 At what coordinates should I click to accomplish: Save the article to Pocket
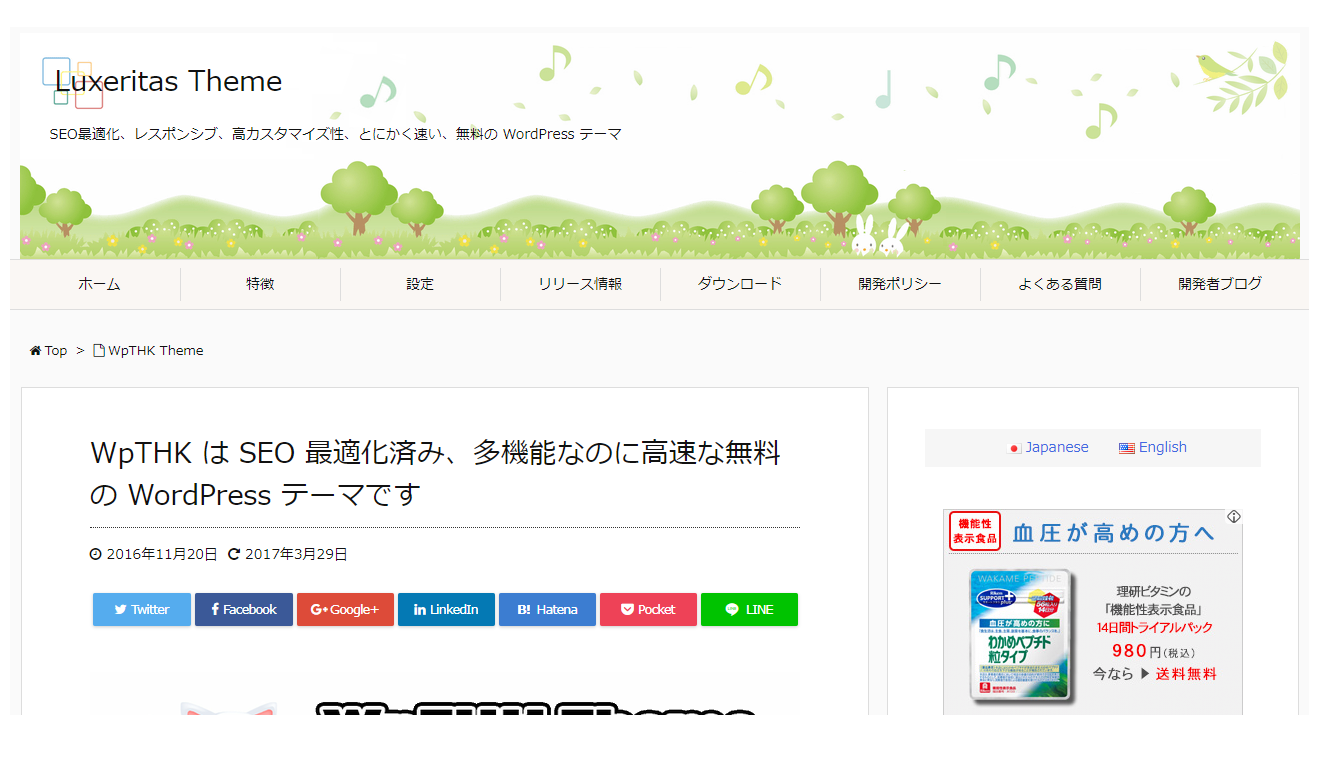coord(648,610)
